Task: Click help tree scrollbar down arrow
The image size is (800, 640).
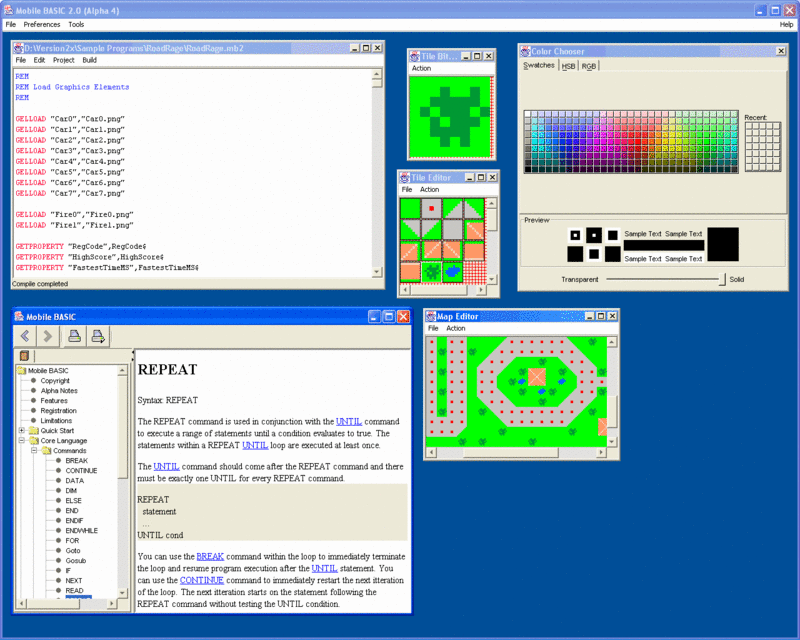Action: [122, 593]
